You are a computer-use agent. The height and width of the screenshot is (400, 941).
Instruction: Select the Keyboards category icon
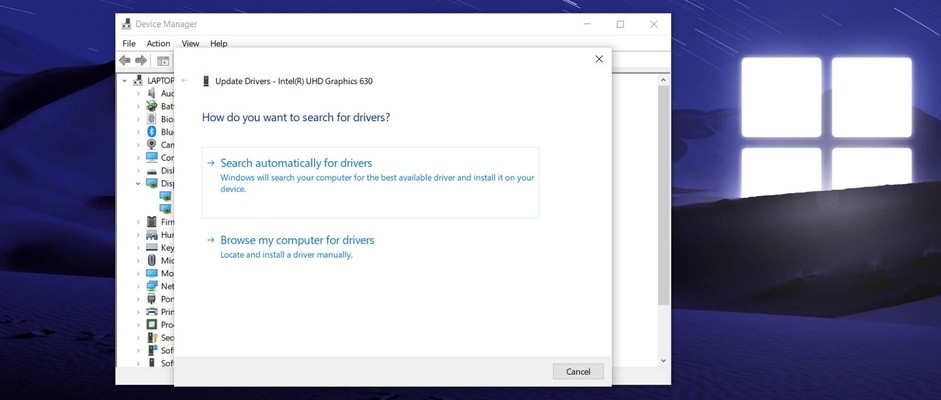(151, 248)
